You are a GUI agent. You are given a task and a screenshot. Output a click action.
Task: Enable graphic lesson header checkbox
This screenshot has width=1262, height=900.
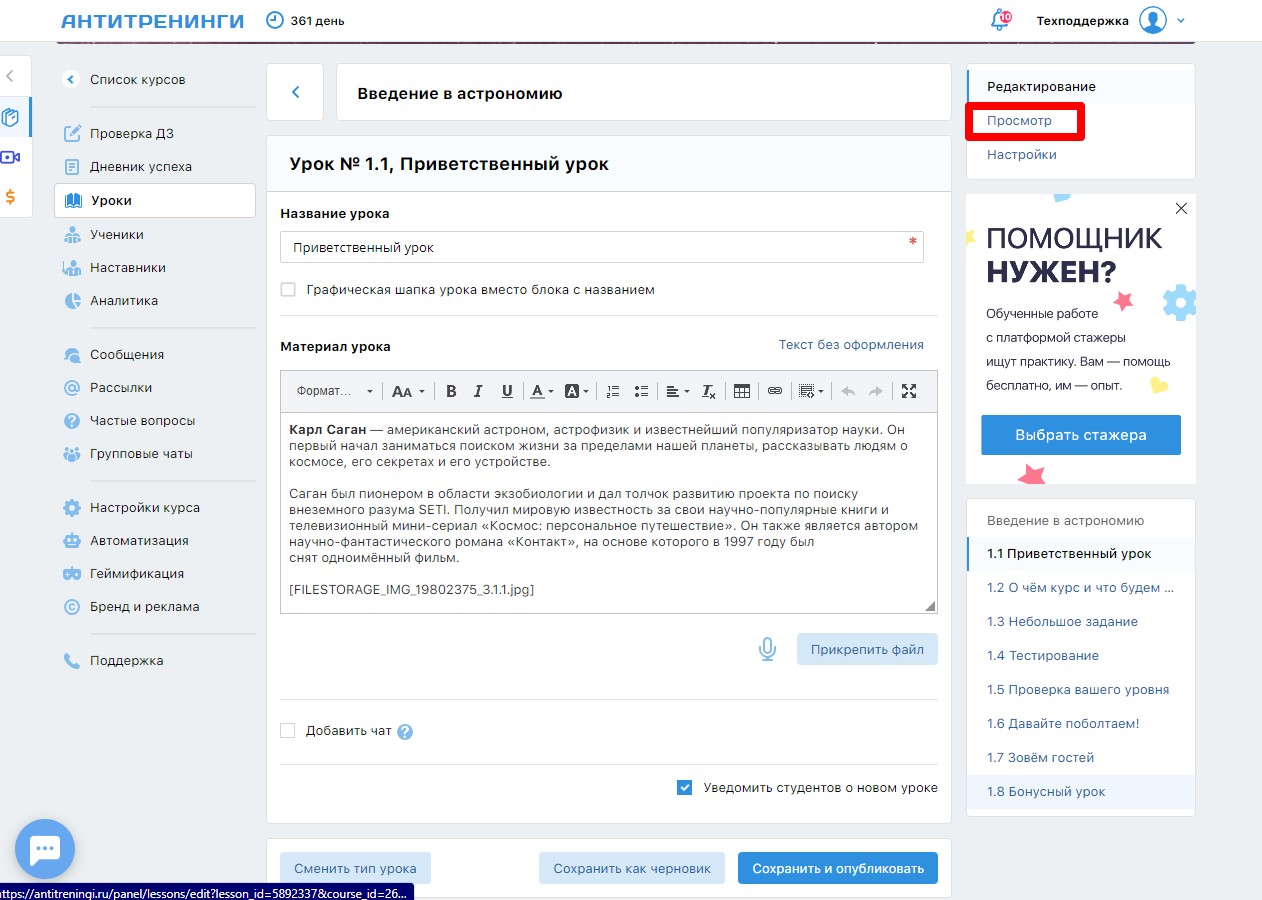(288, 290)
